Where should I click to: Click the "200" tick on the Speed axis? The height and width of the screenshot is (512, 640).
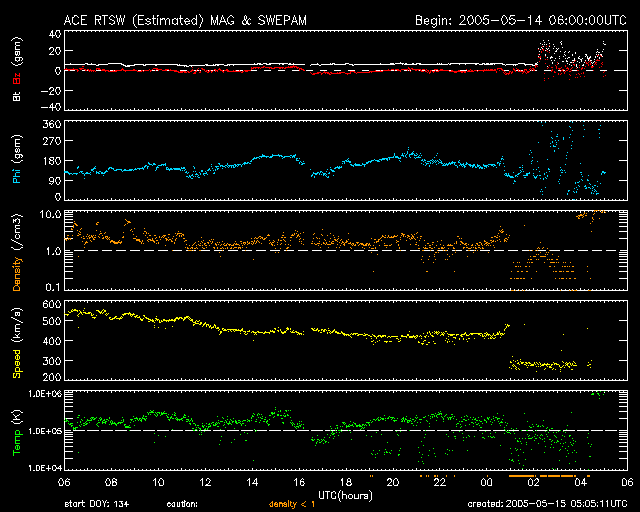click(x=52, y=377)
